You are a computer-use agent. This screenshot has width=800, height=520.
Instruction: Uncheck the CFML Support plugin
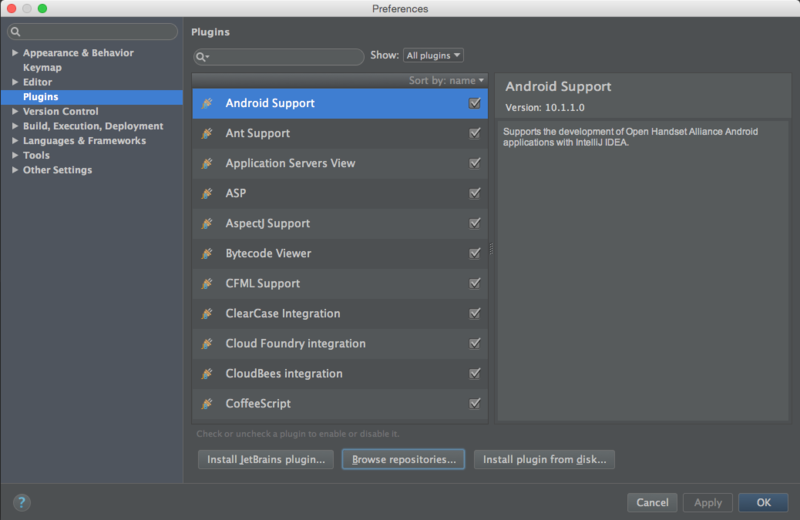click(474, 283)
